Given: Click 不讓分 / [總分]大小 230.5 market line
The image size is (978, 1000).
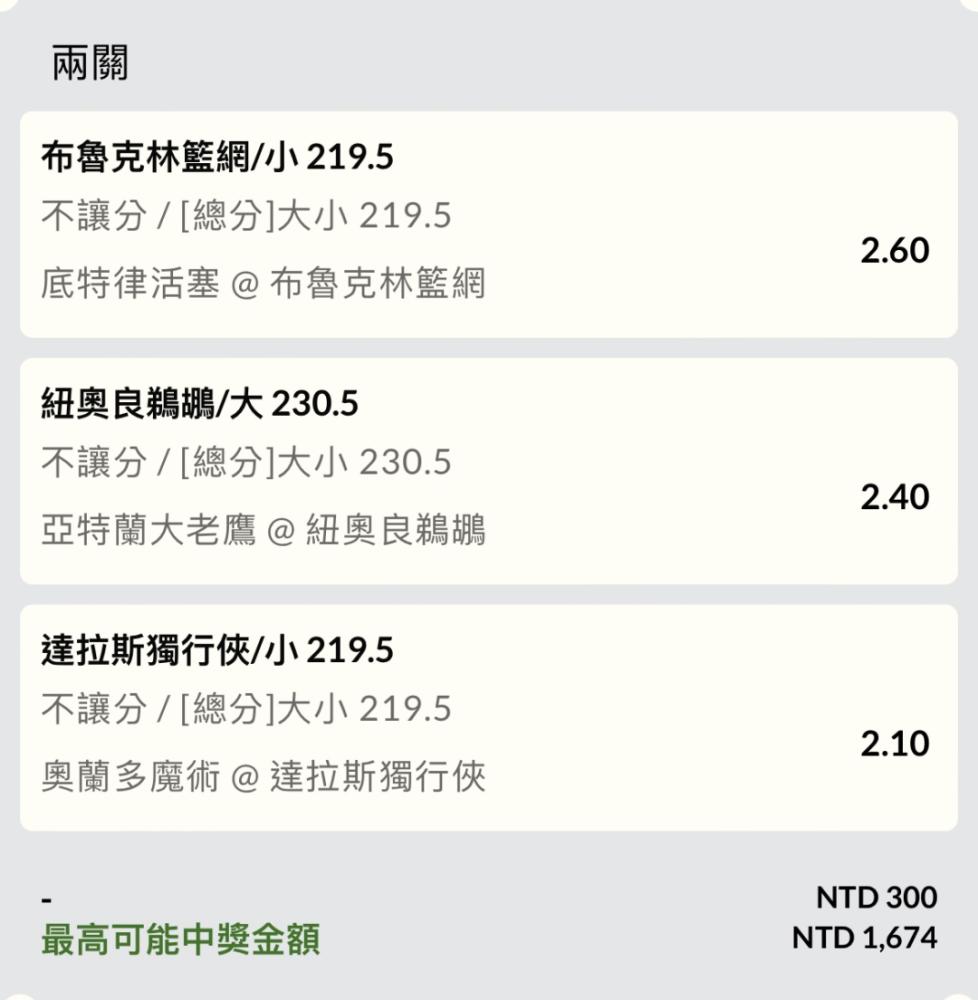Looking at the screenshot, I should (246, 462).
